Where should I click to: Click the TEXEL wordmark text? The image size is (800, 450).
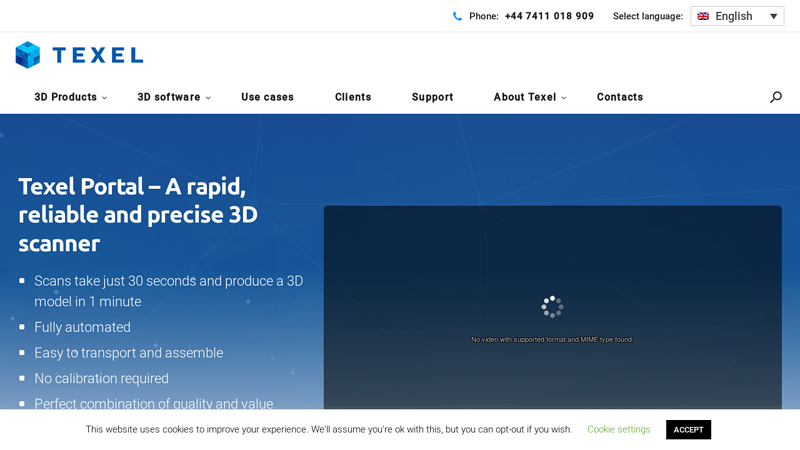tap(98, 55)
